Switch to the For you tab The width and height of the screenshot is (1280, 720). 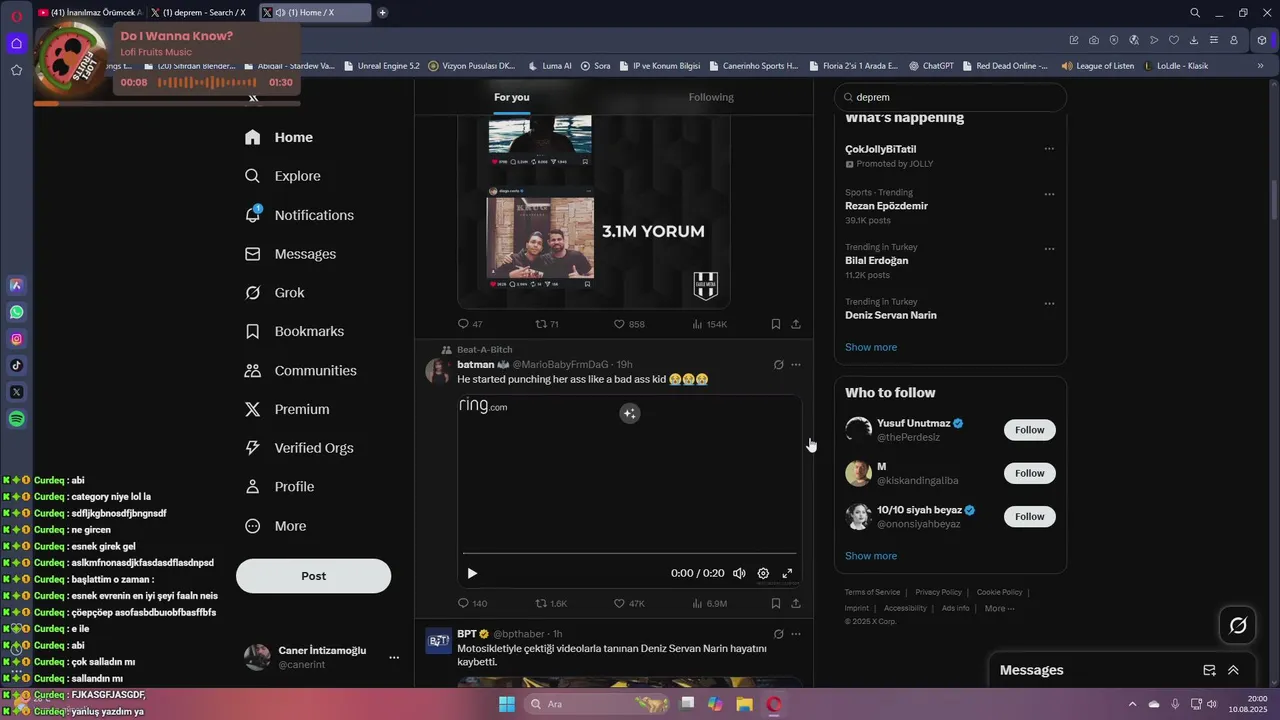pyautogui.click(x=512, y=97)
